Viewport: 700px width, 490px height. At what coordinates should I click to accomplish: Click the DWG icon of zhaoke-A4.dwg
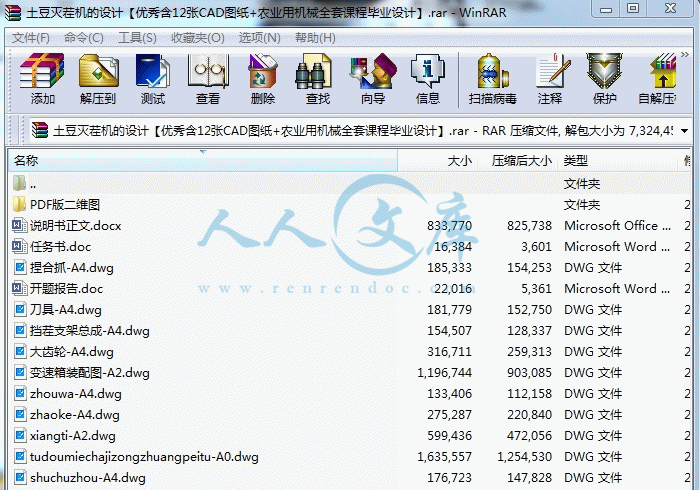tap(19, 414)
